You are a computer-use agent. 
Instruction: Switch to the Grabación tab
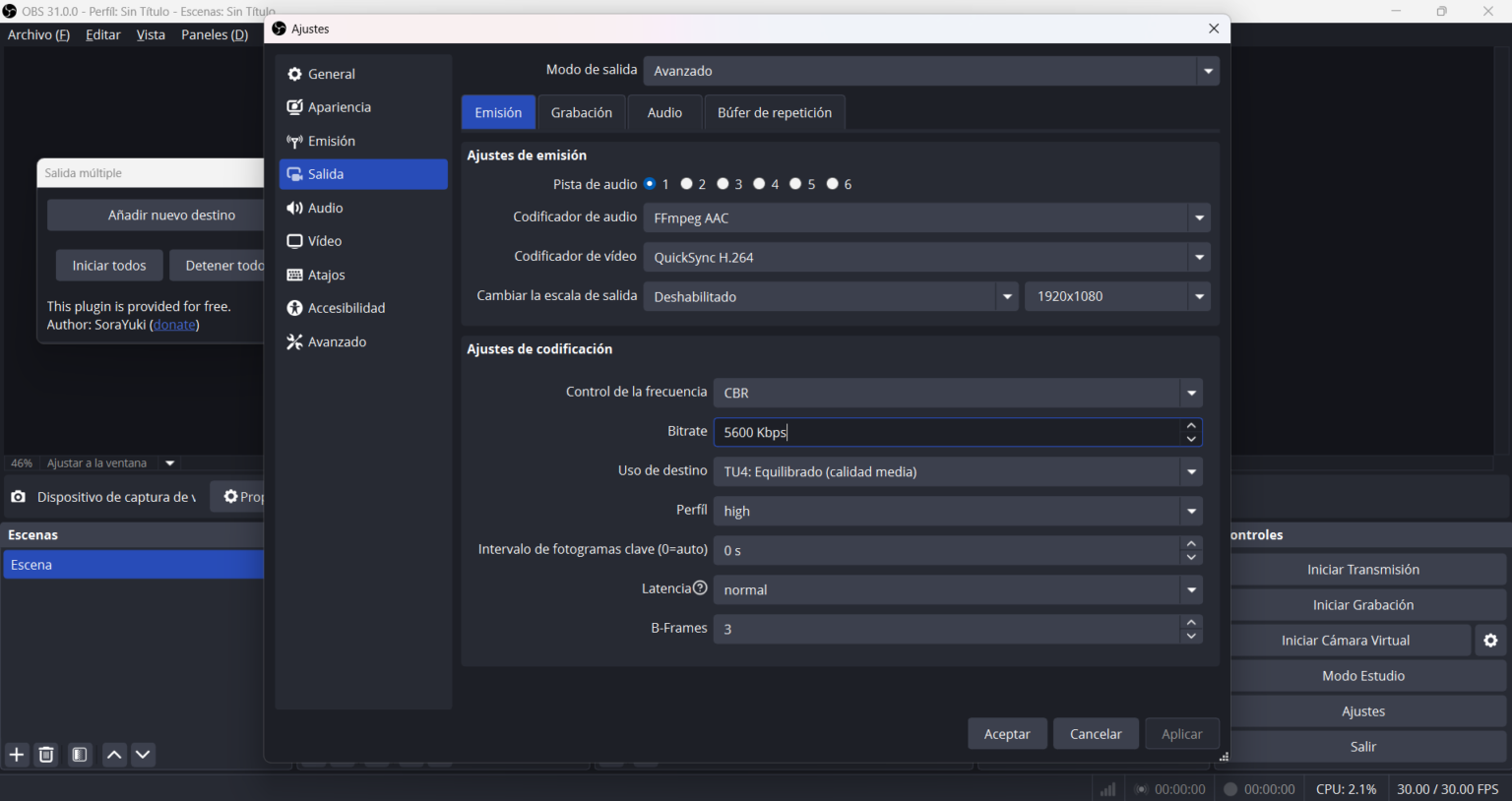(x=581, y=113)
